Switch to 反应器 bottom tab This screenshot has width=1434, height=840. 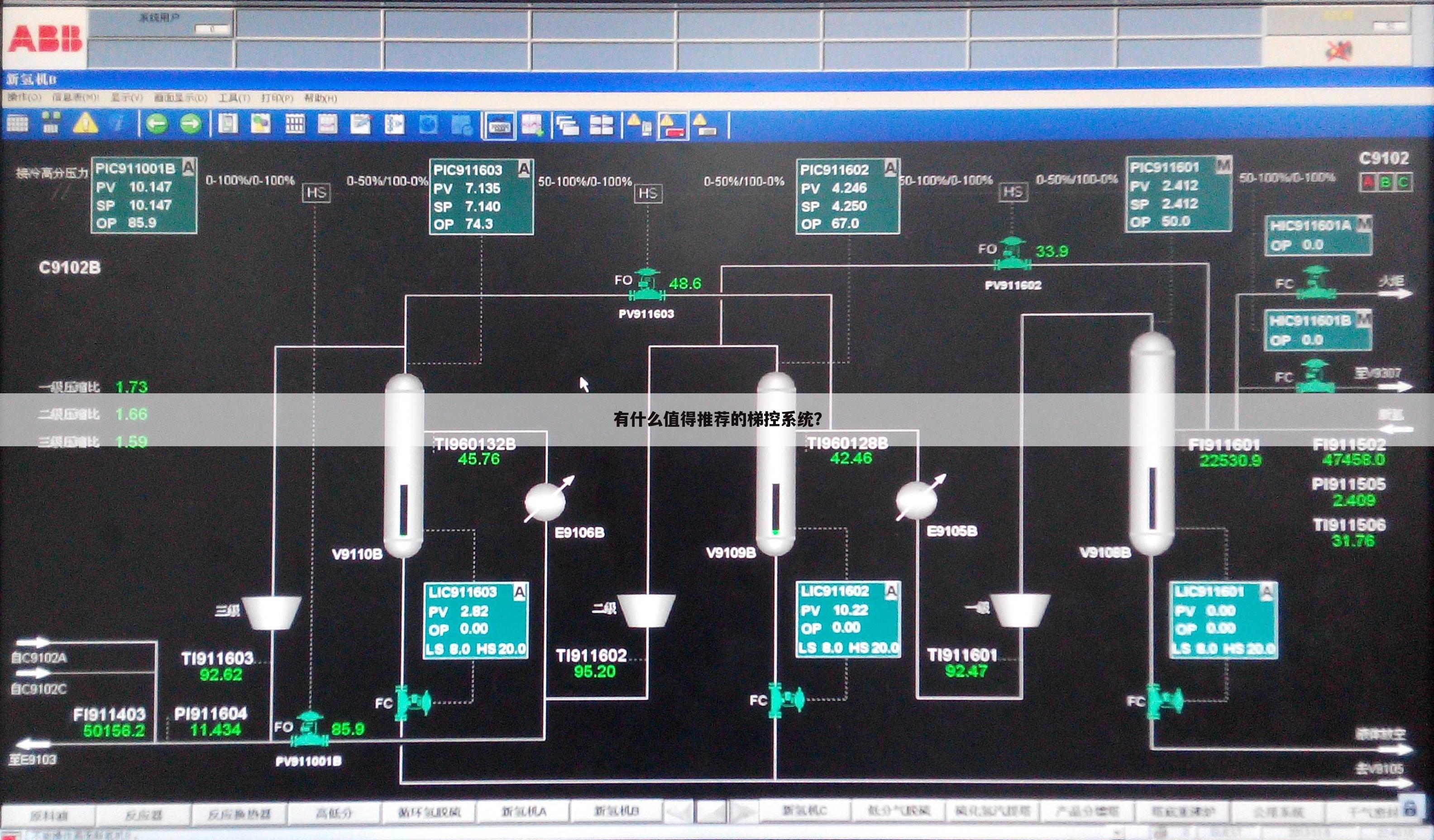coord(144,814)
